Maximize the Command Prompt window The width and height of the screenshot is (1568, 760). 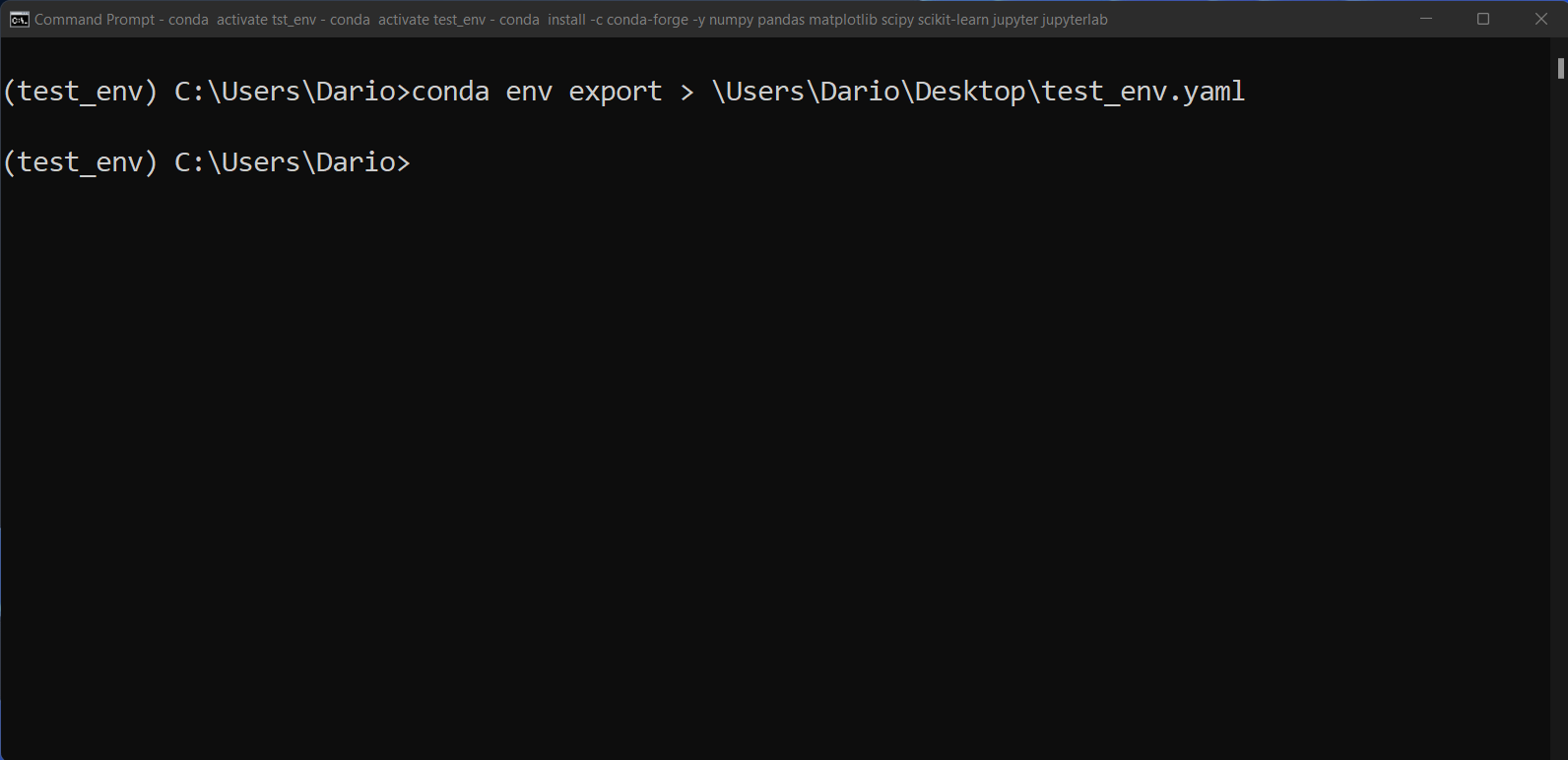tap(1482, 18)
